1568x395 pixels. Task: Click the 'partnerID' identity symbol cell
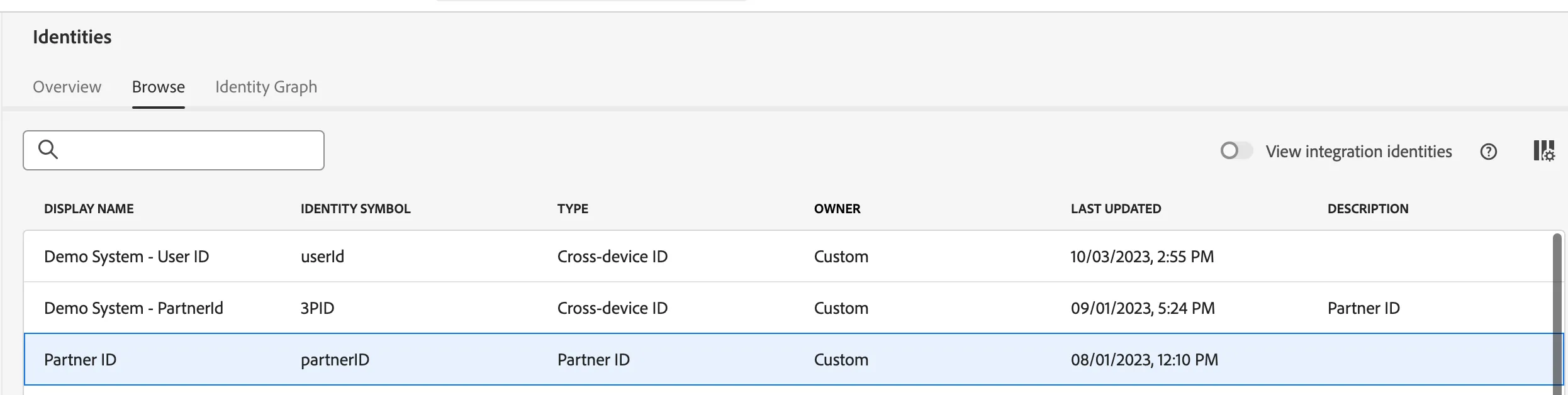[x=335, y=360]
